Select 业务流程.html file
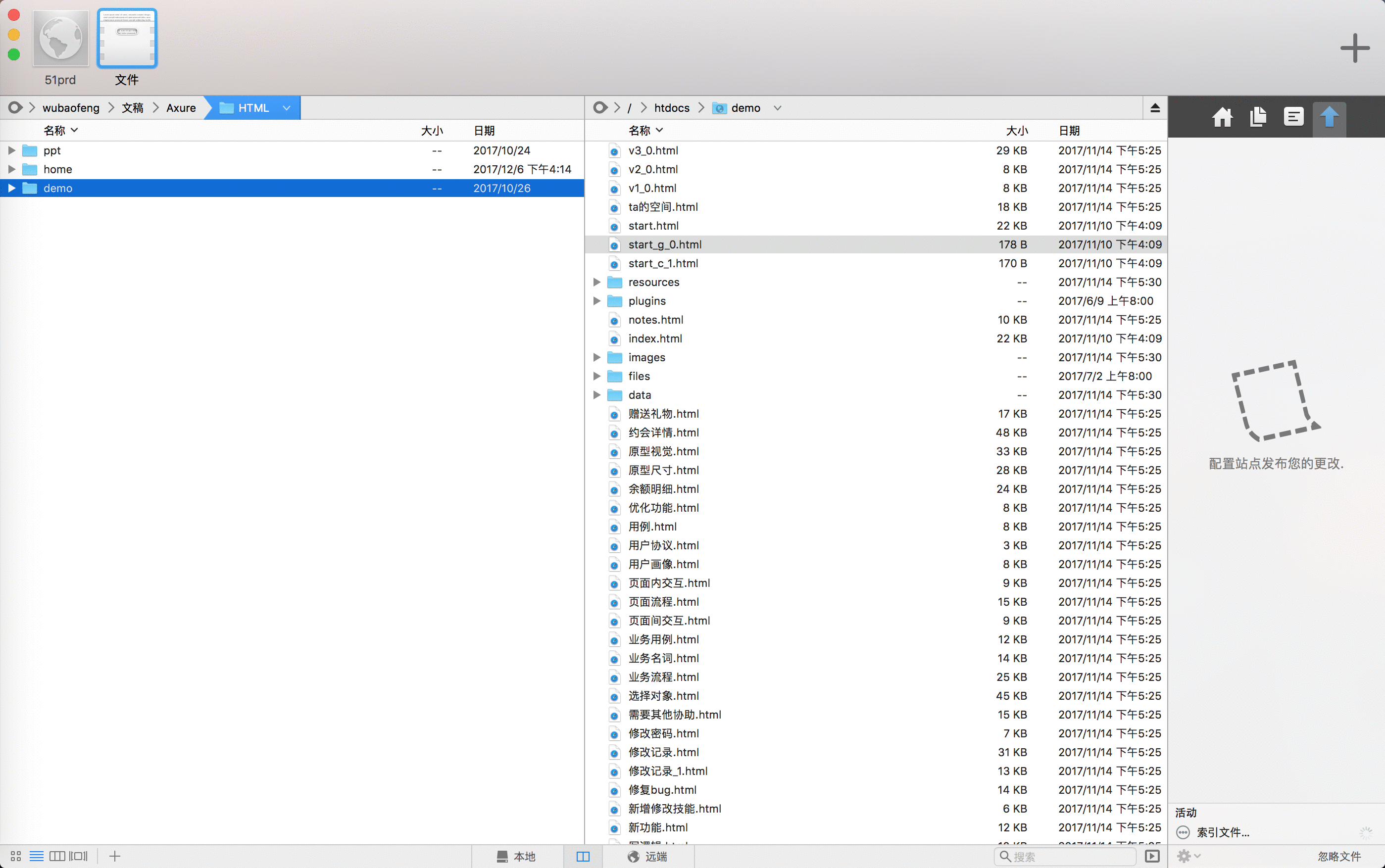Screen dimensions: 1385x868 876,677
